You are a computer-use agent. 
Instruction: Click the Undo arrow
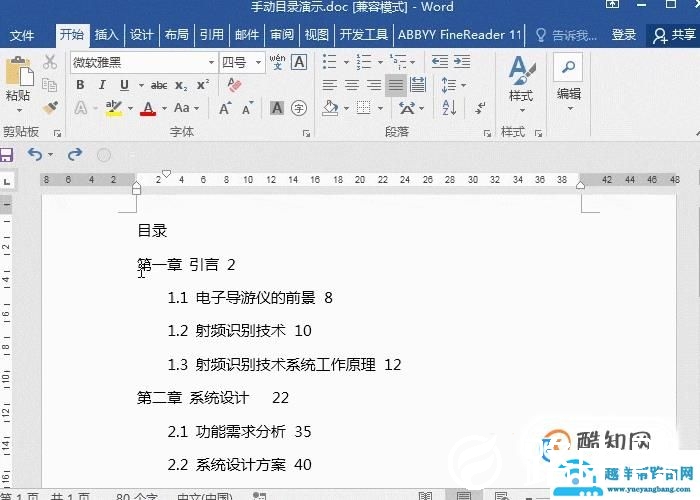pos(35,154)
